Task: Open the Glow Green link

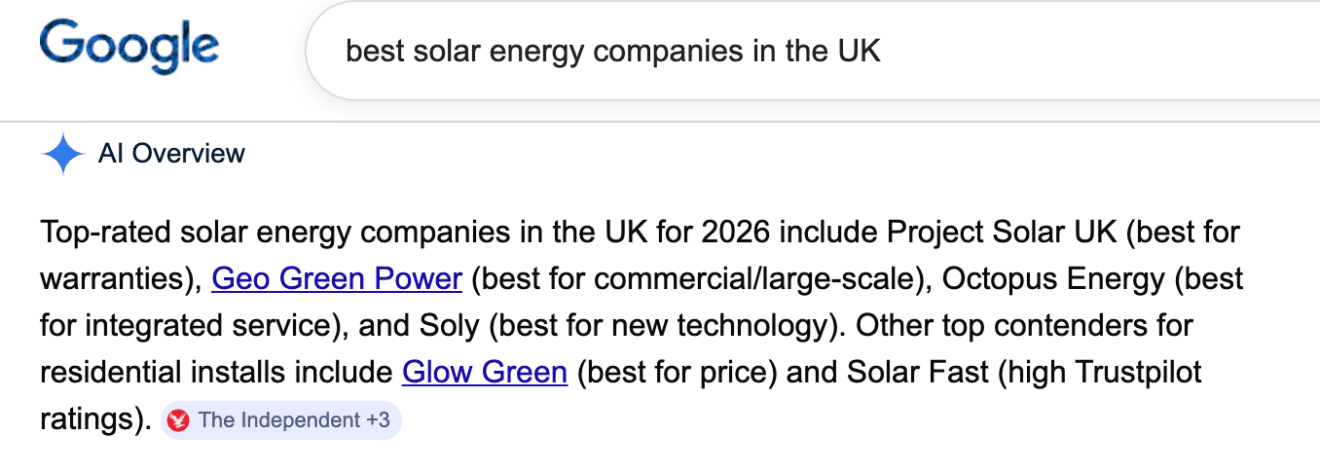Action: 484,373
